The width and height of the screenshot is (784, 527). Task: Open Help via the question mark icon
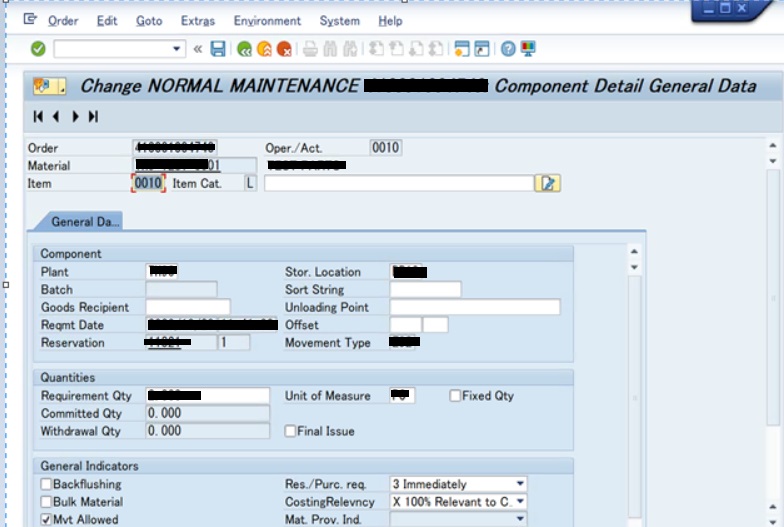508,48
